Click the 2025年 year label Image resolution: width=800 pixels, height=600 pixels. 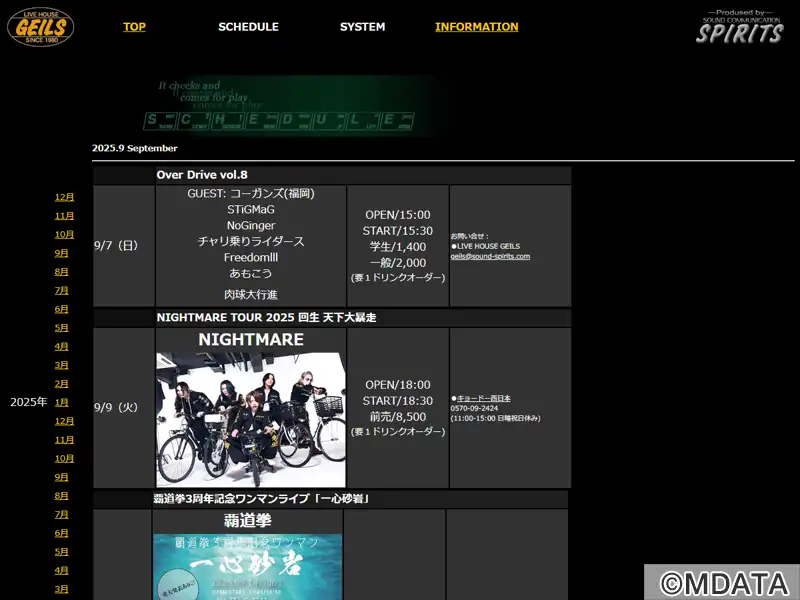[29, 402]
